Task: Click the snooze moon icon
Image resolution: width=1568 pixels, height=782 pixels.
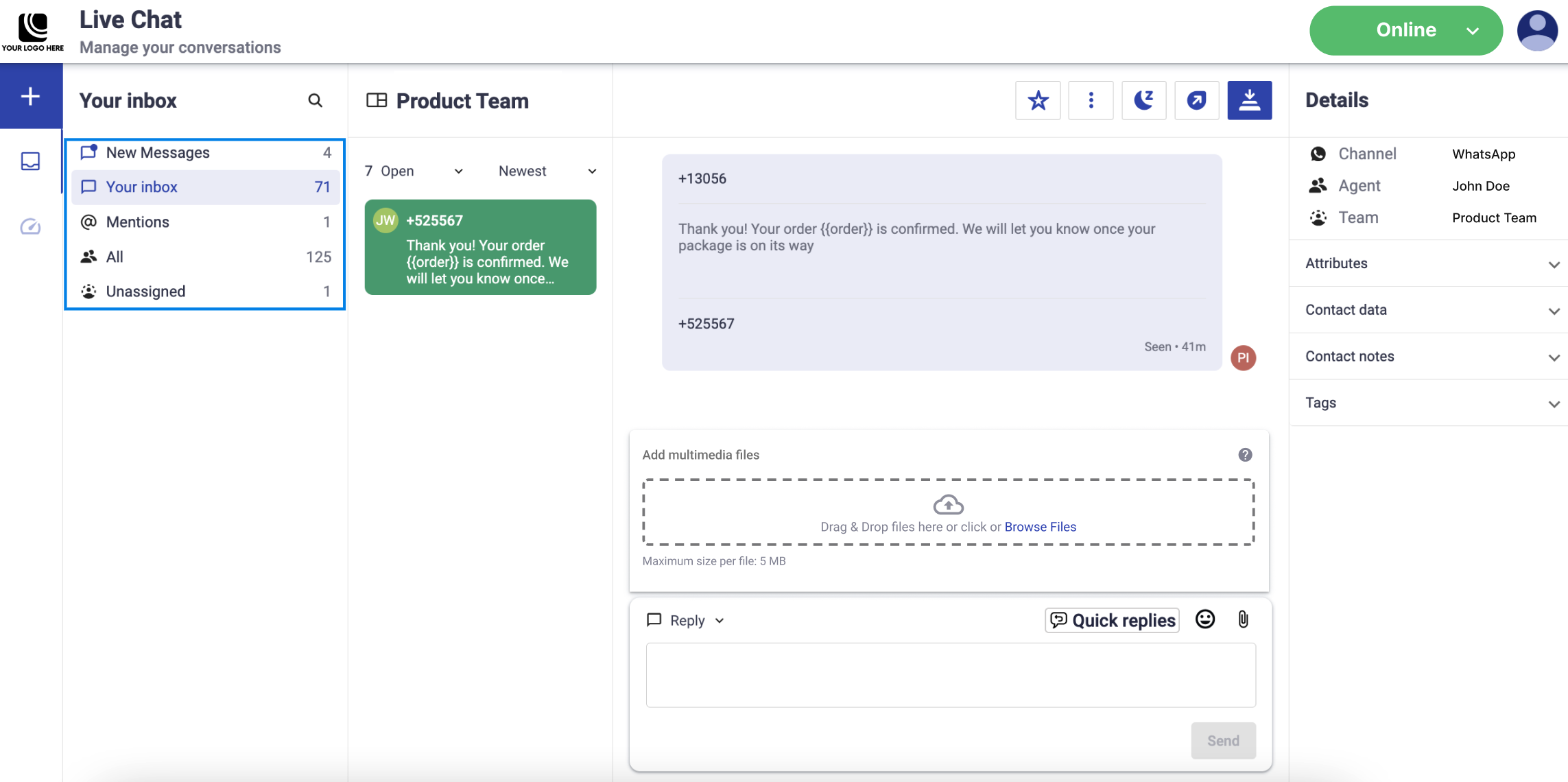Action: [x=1143, y=101]
